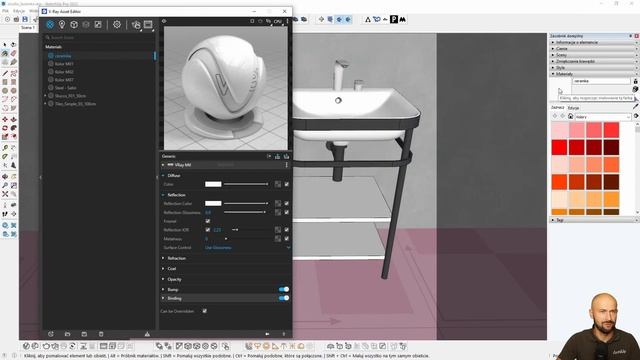Click the CPU render engine button in the preview bar

coord(278,21)
